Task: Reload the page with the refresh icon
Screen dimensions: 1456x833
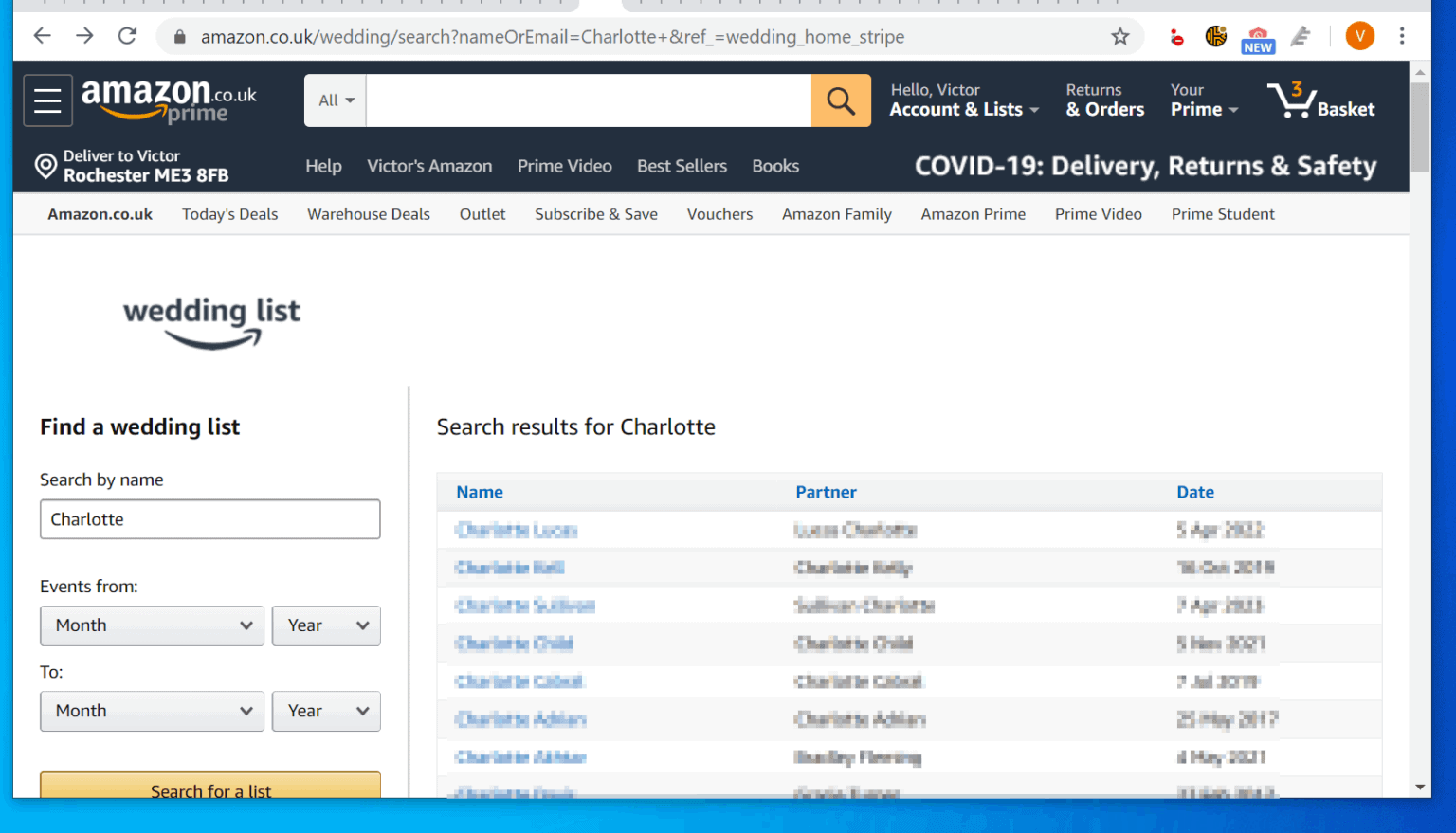Action: pos(127,36)
